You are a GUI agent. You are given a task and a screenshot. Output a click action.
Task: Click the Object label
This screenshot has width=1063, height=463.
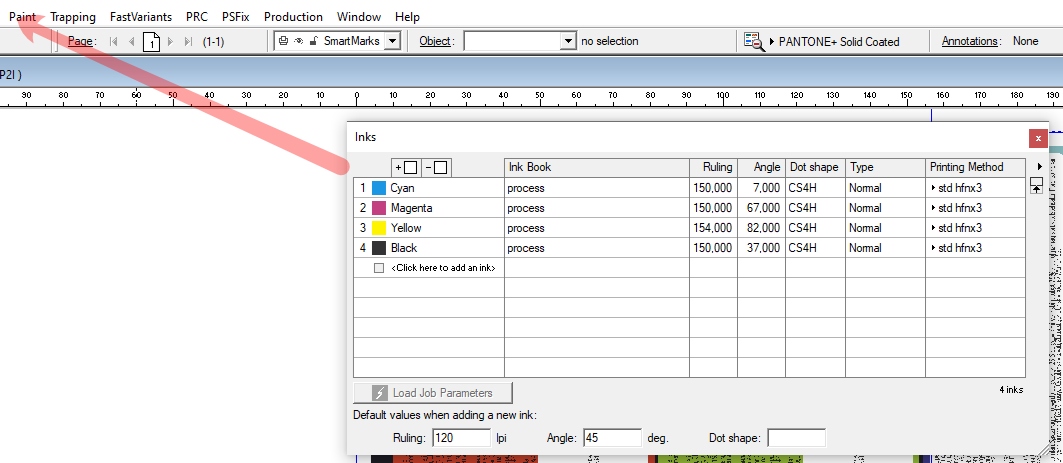click(435, 41)
